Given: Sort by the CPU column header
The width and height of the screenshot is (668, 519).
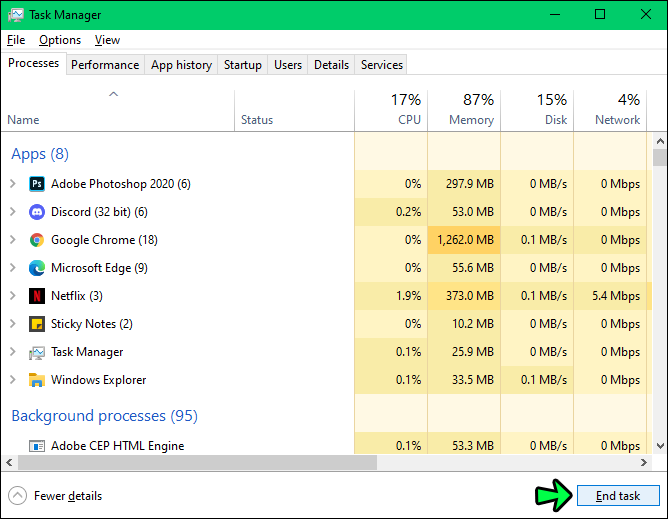Looking at the screenshot, I should tap(391, 110).
